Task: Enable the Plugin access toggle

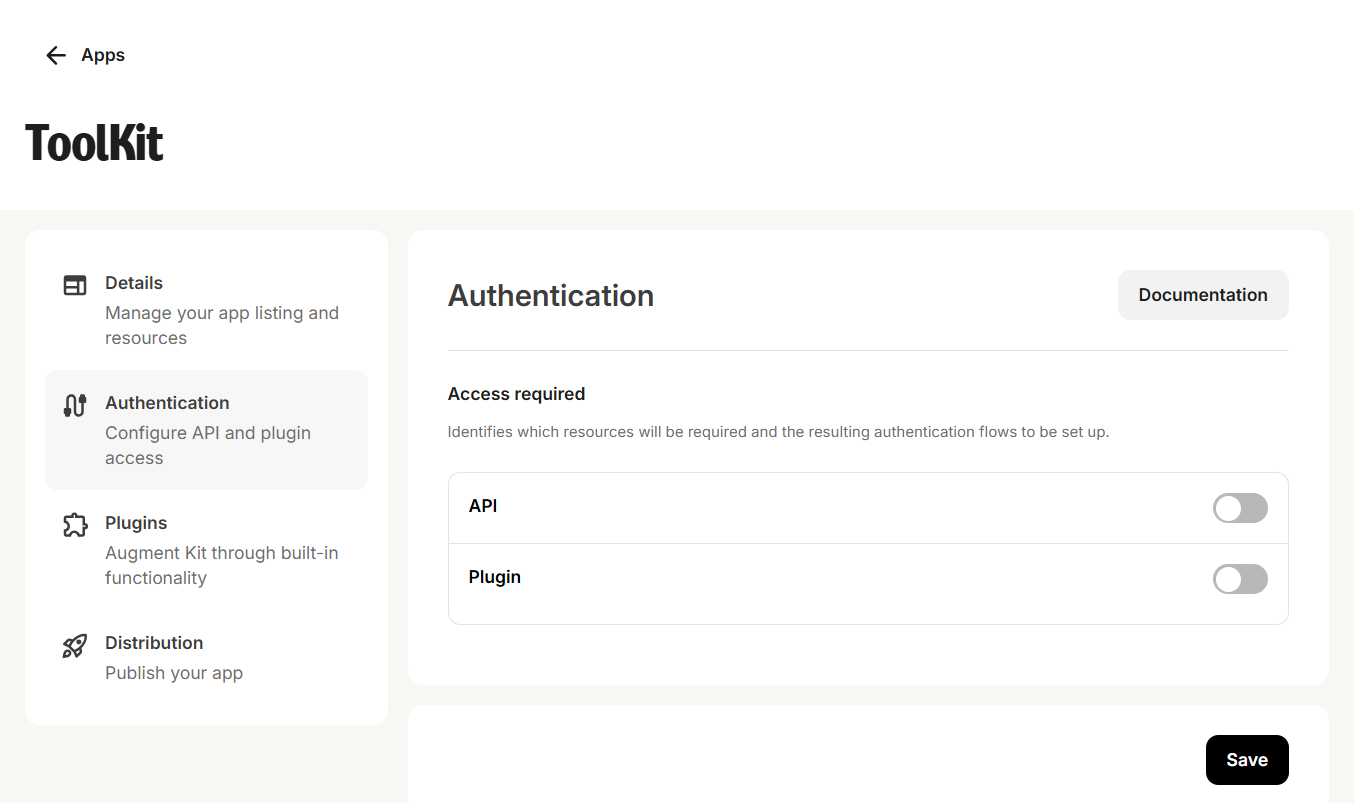Action: (1240, 579)
